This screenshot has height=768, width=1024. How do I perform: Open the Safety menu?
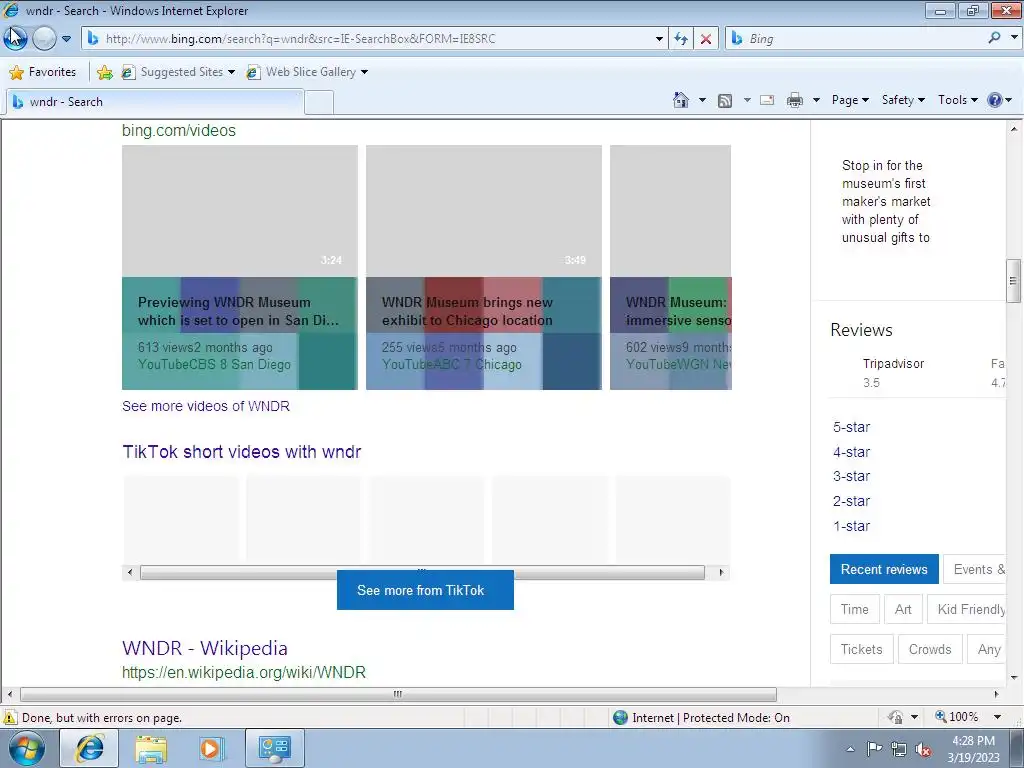903,100
